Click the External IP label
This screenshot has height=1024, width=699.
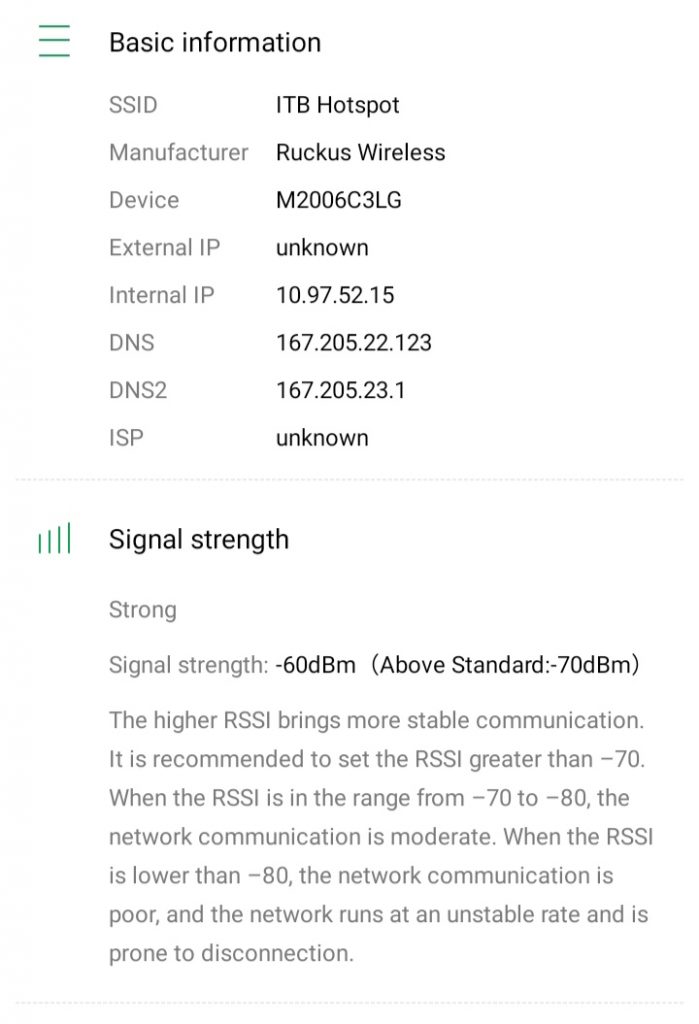pos(165,248)
